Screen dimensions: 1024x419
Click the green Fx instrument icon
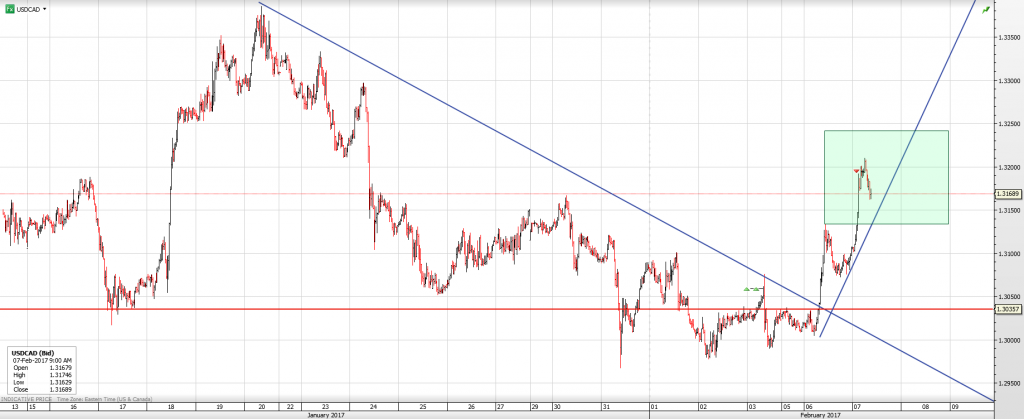[9, 8]
